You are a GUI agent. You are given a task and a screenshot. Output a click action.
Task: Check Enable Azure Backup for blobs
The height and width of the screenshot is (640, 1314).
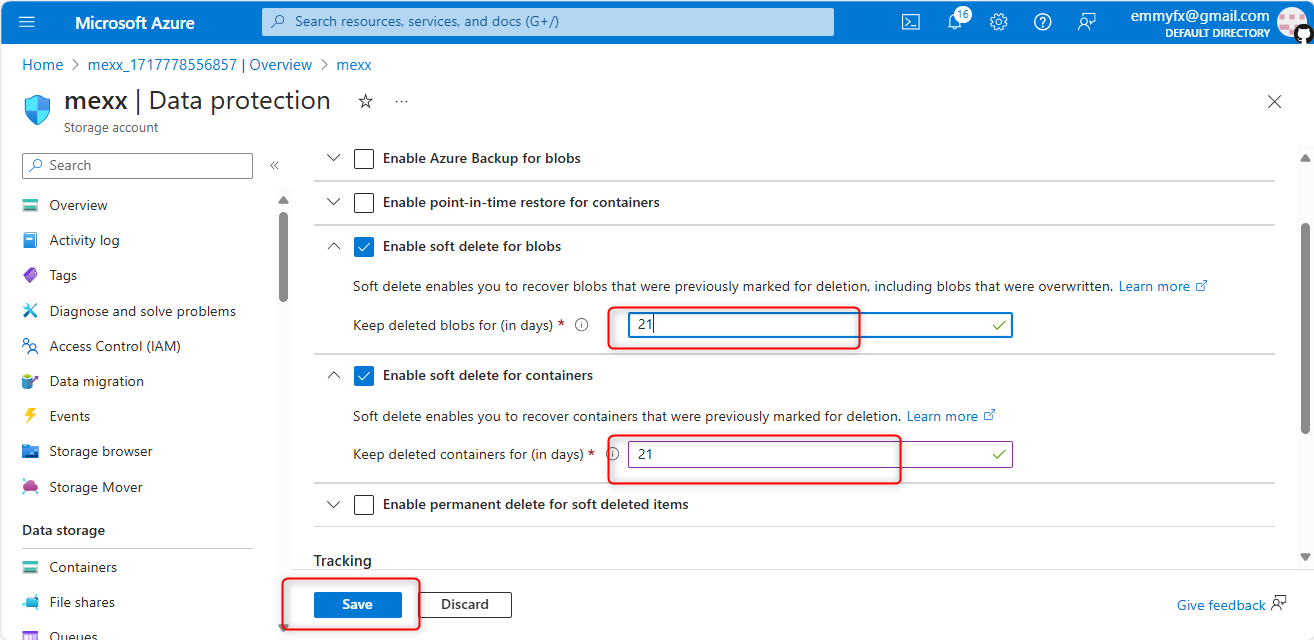pyautogui.click(x=364, y=159)
